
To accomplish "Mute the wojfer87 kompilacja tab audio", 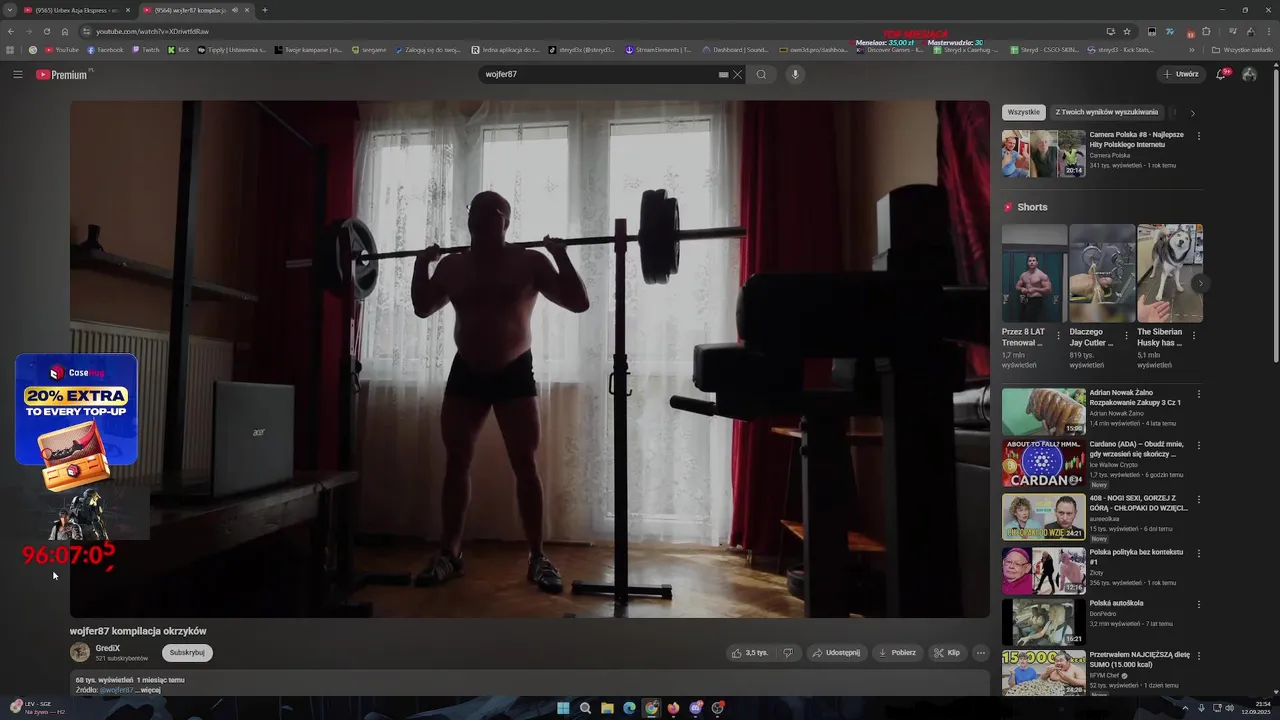I will (x=235, y=10).
